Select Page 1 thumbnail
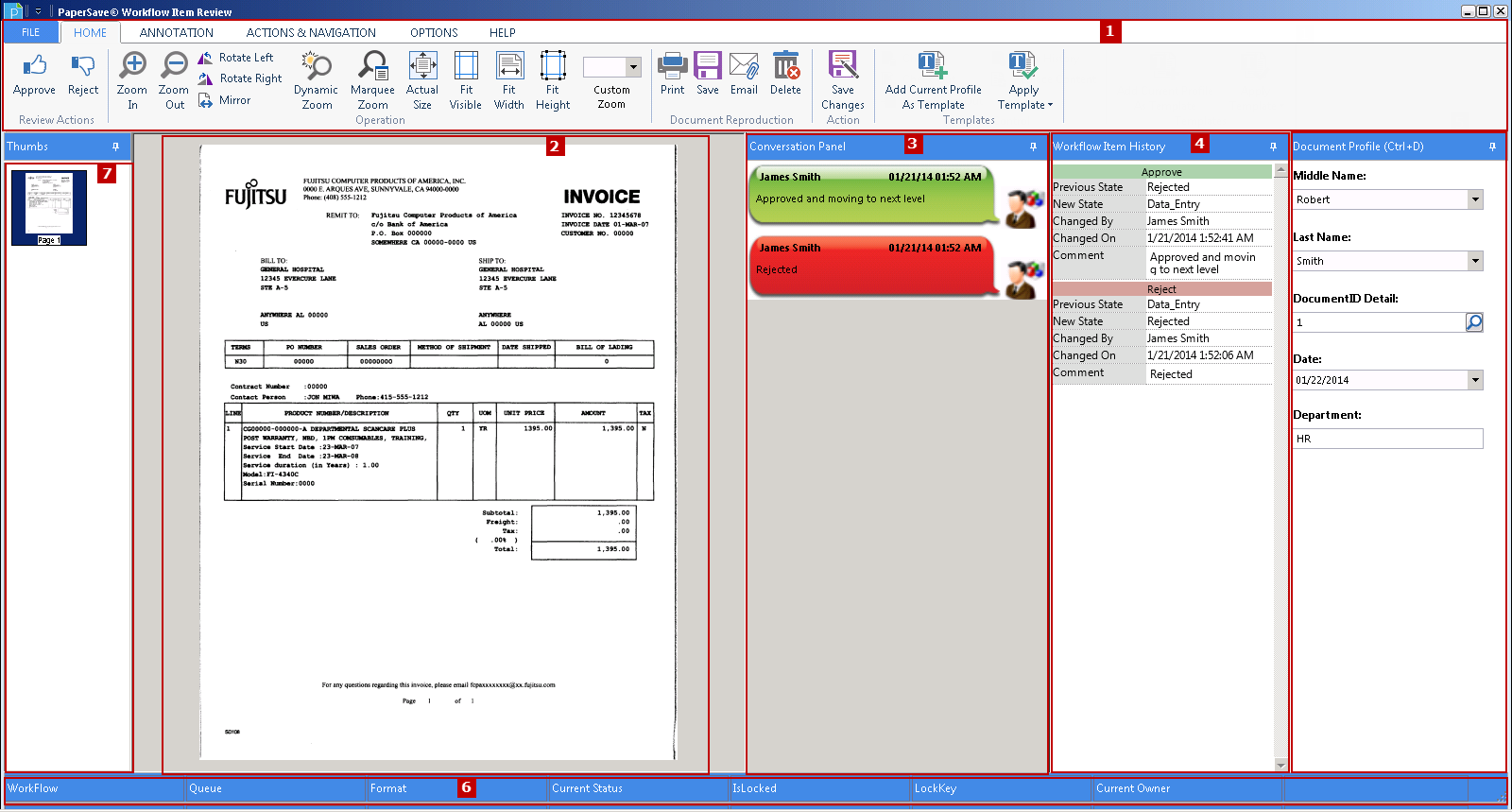Screen dimensions: 1512x812 (x=49, y=208)
